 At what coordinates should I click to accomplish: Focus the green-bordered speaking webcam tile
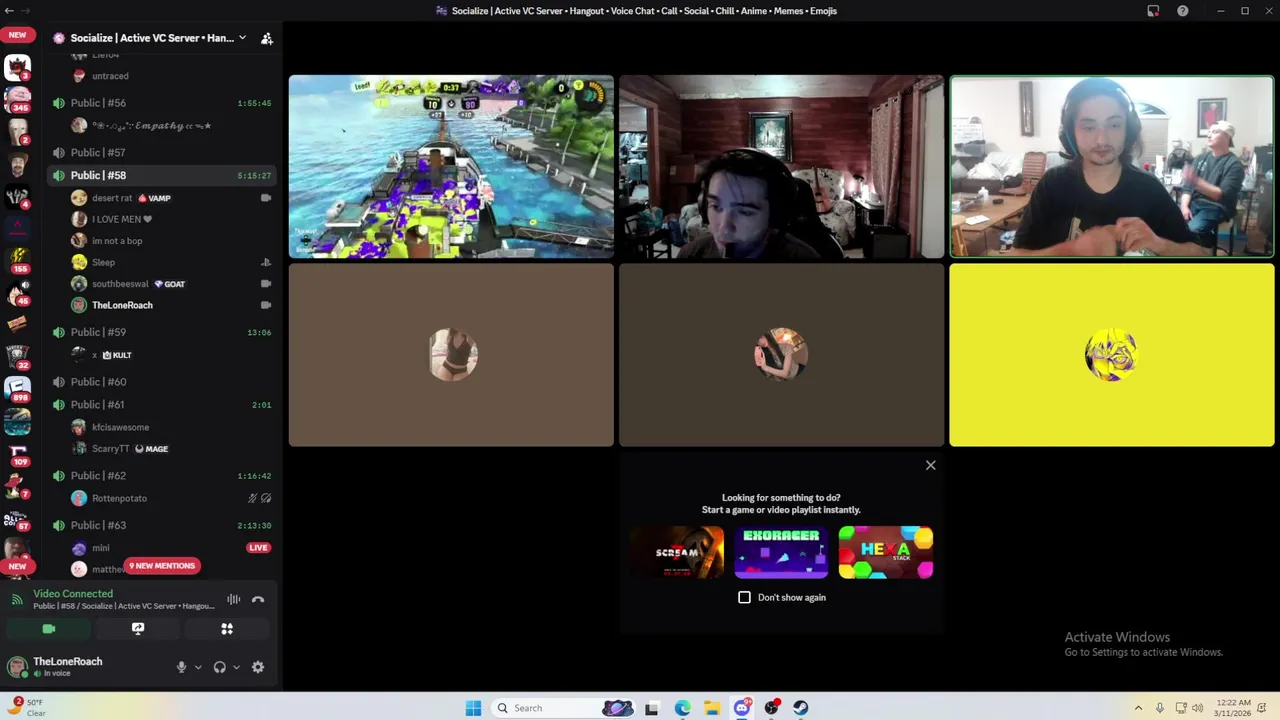[x=1112, y=167]
